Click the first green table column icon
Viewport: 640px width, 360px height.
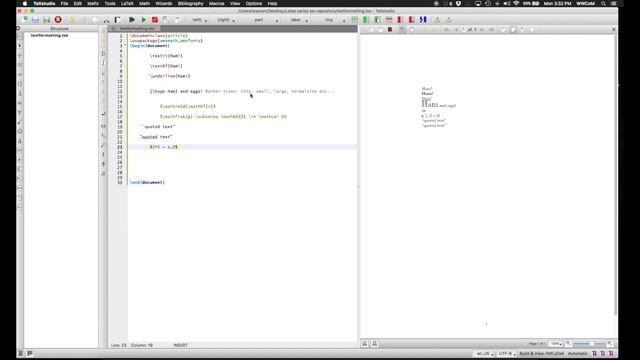[366, 20]
